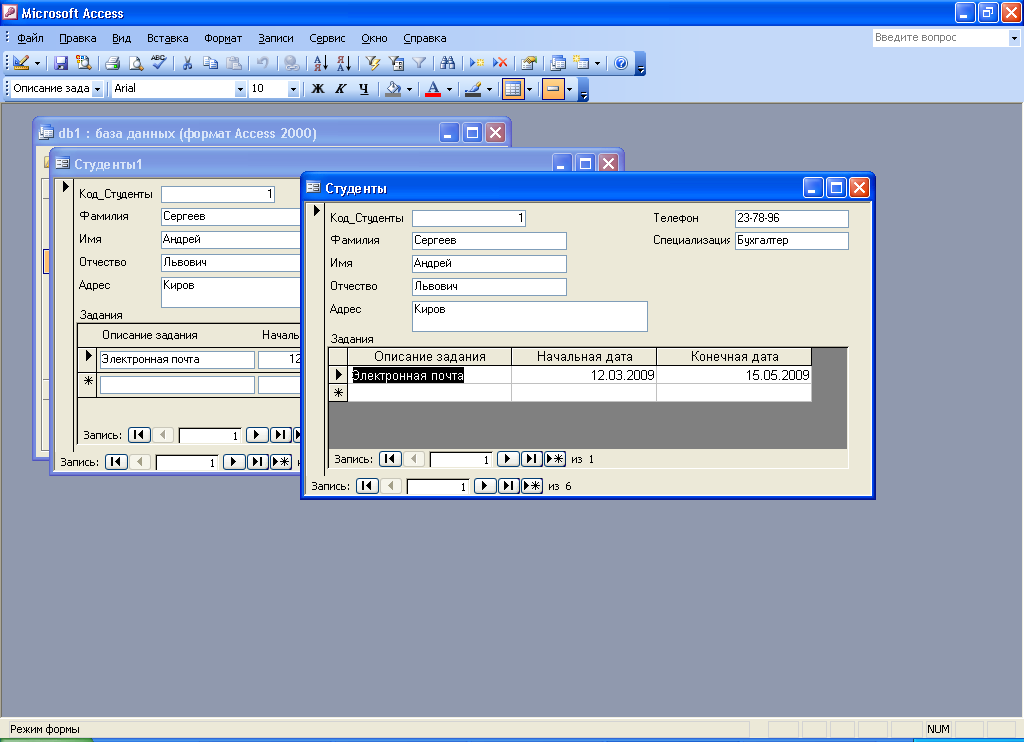Sort records ascending А-Я

[321, 63]
